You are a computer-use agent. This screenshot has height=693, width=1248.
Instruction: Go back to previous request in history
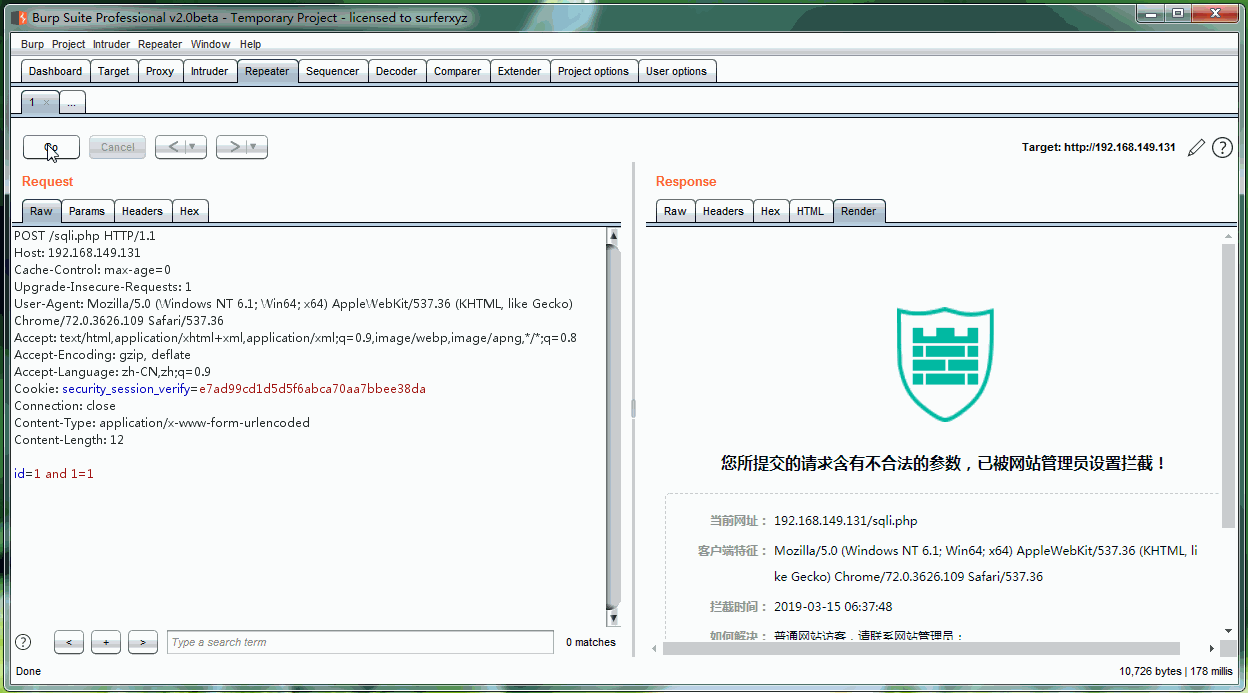(173, 147)
